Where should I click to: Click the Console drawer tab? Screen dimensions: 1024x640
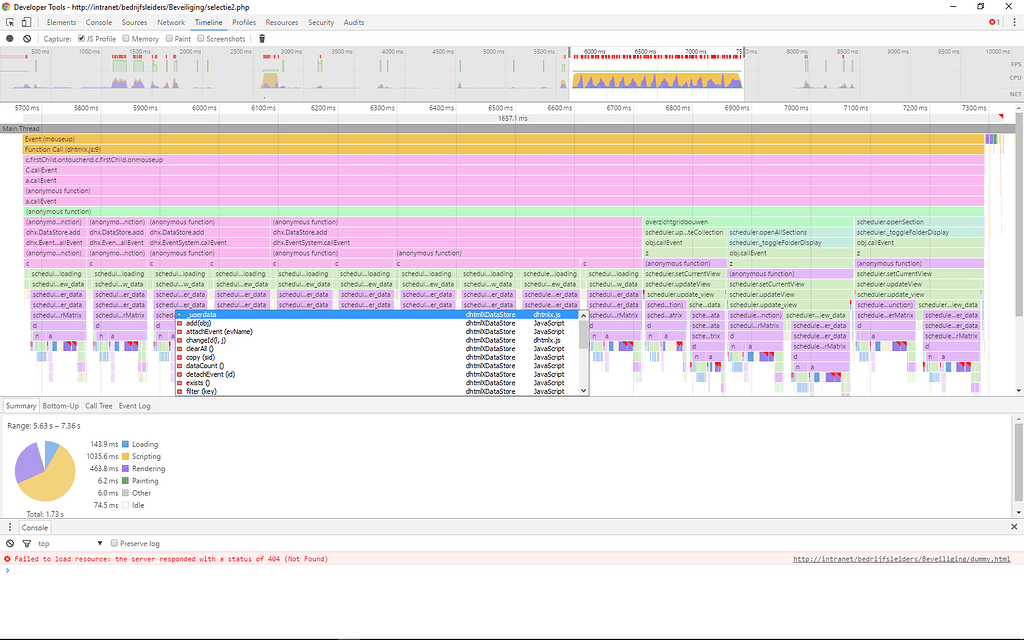tap(35, 528)
